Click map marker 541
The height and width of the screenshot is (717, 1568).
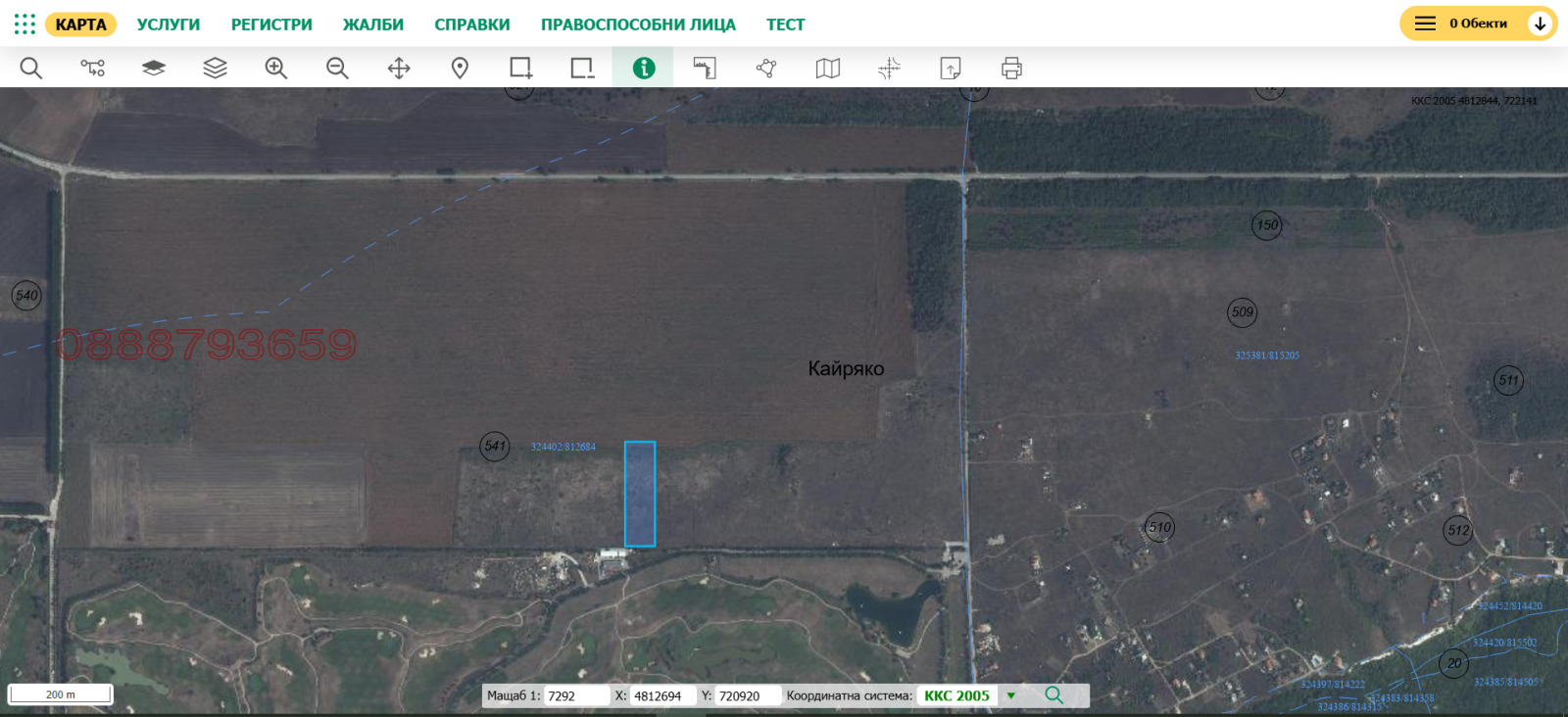495,447
